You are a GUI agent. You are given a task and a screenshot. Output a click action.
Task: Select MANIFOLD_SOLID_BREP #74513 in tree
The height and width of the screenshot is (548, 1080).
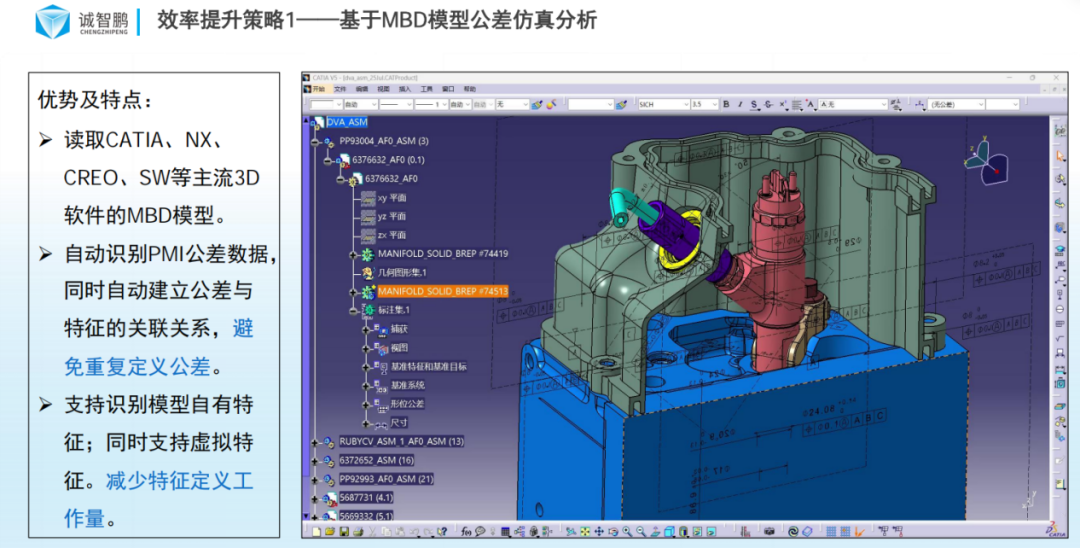pyautogui.click(x=442, y=291)
